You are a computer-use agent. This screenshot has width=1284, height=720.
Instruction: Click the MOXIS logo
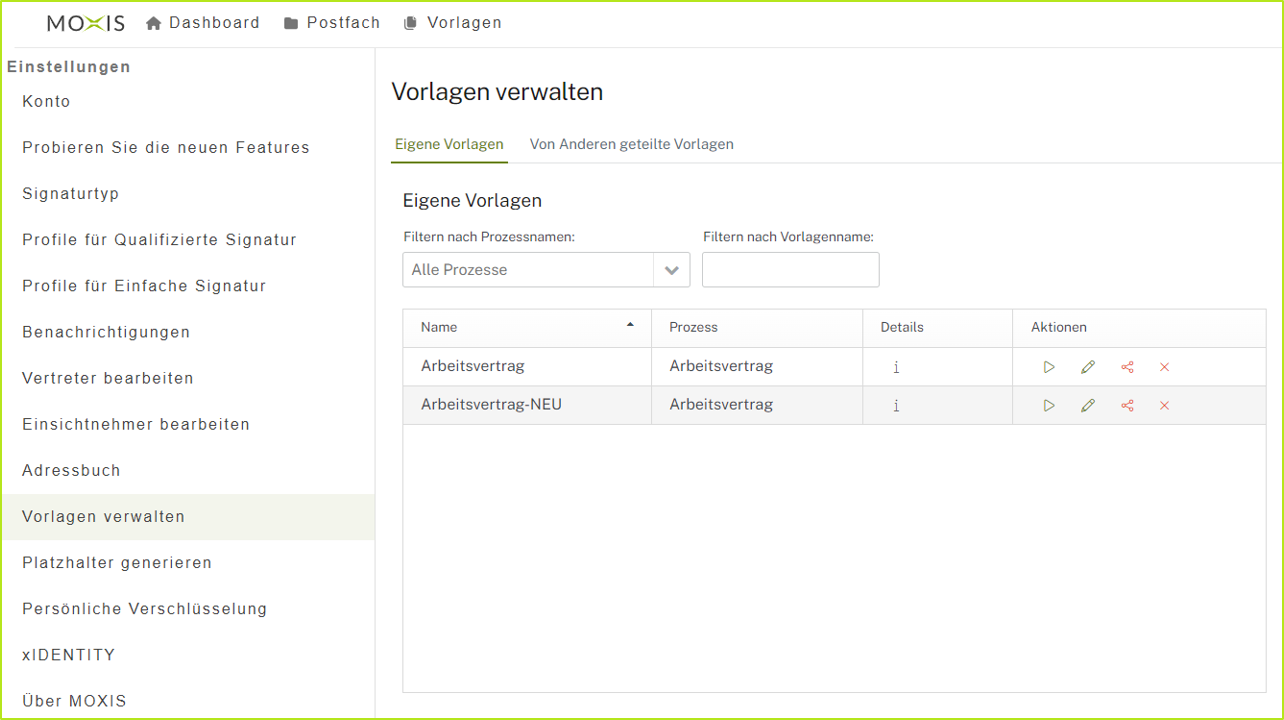coord(86,23)
